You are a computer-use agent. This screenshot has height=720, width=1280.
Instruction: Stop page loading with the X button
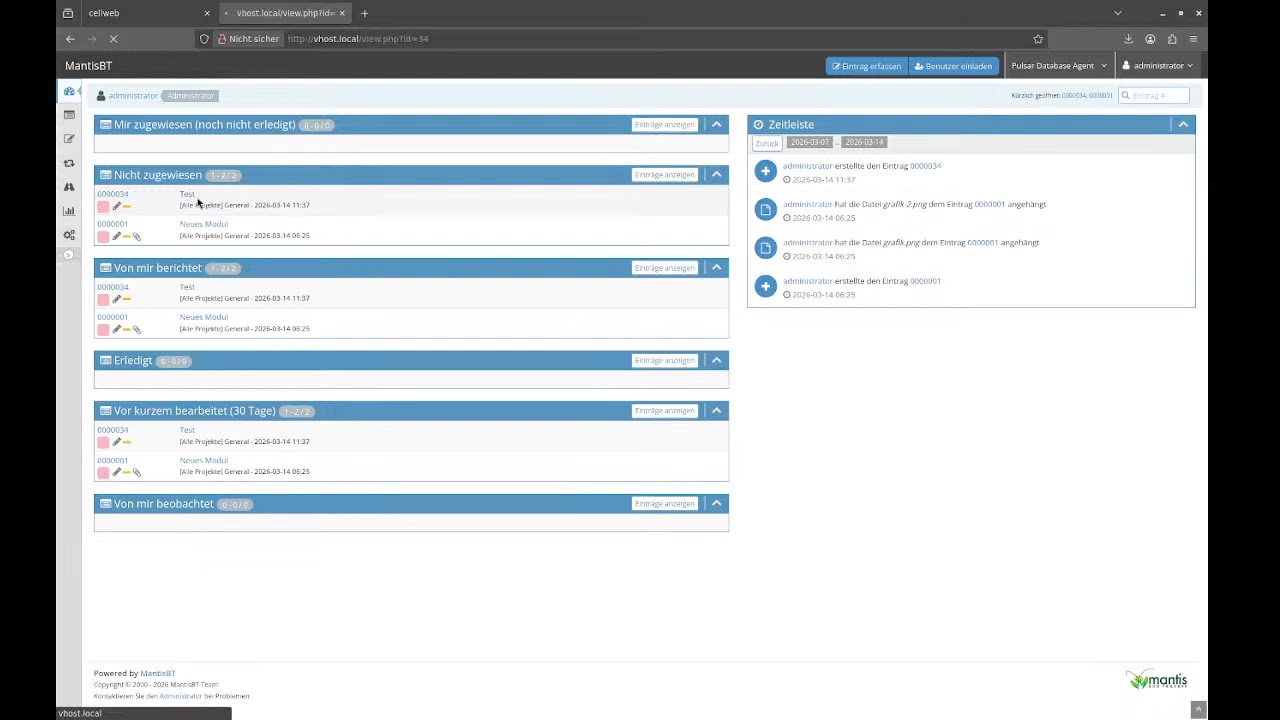[114, 39]
